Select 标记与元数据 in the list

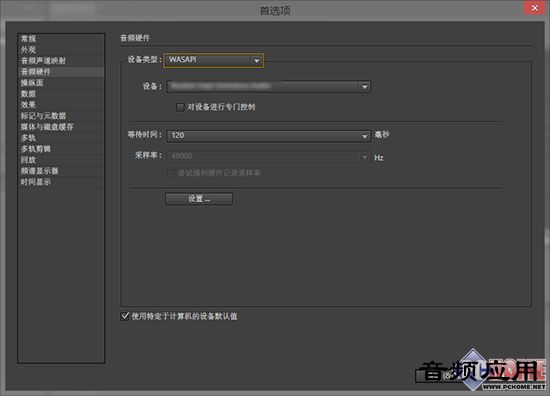click(x=61, y=116)
